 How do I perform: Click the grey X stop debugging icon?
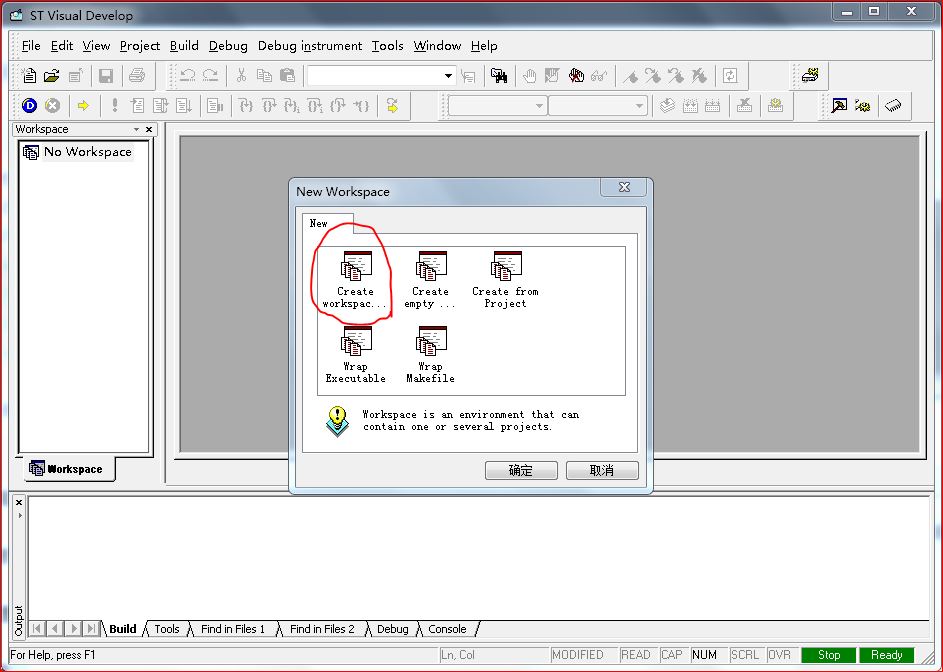[52, 106]
